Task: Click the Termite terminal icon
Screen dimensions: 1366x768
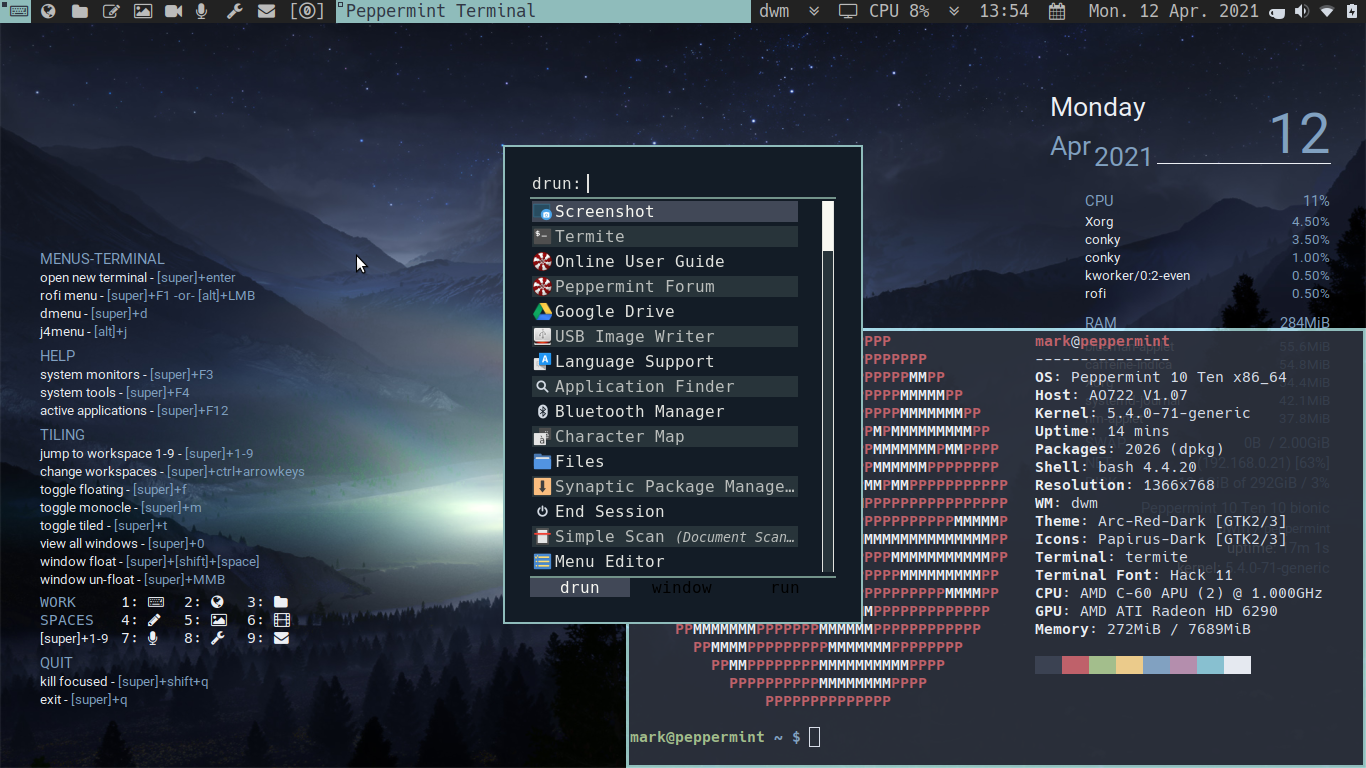Action: coord(543,237)
